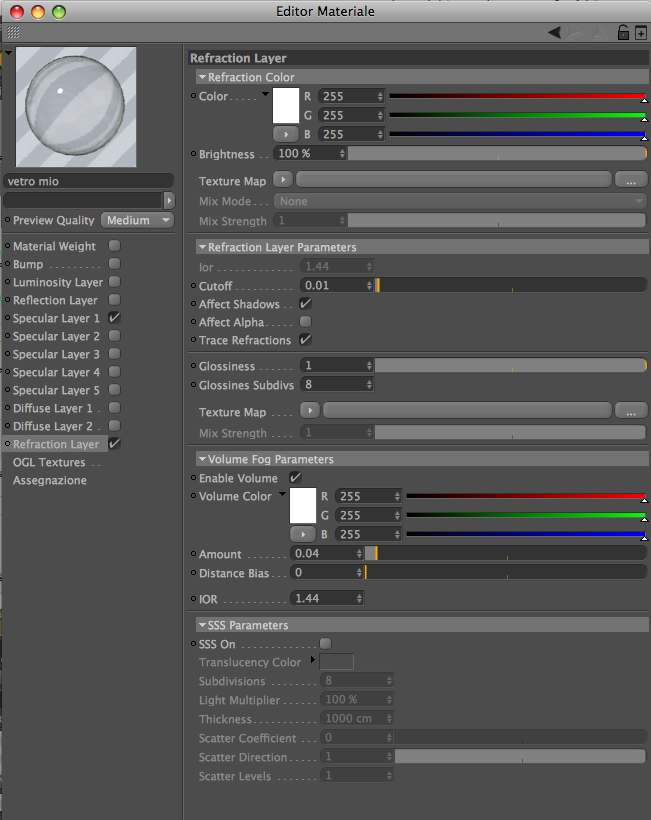The image size is (651, 820).
Task: Click the white Volume Color swatch
Action: tap(303, 506)
